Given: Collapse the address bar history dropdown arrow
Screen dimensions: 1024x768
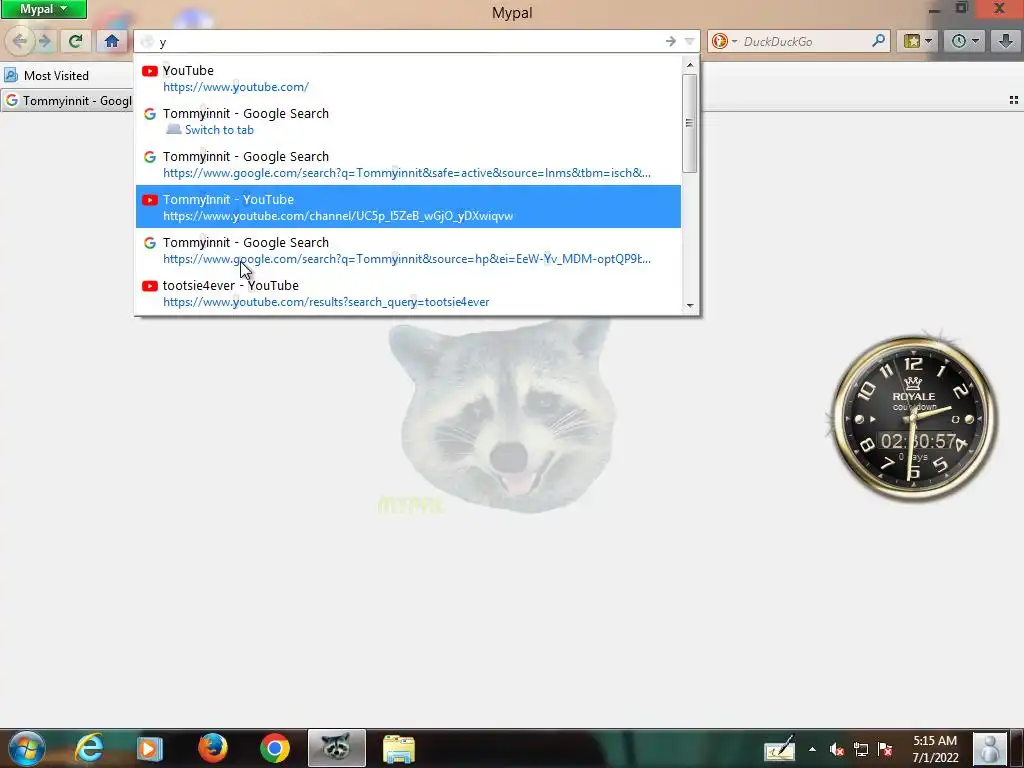Looking at the screenshot, I should (x=690, y=42).
